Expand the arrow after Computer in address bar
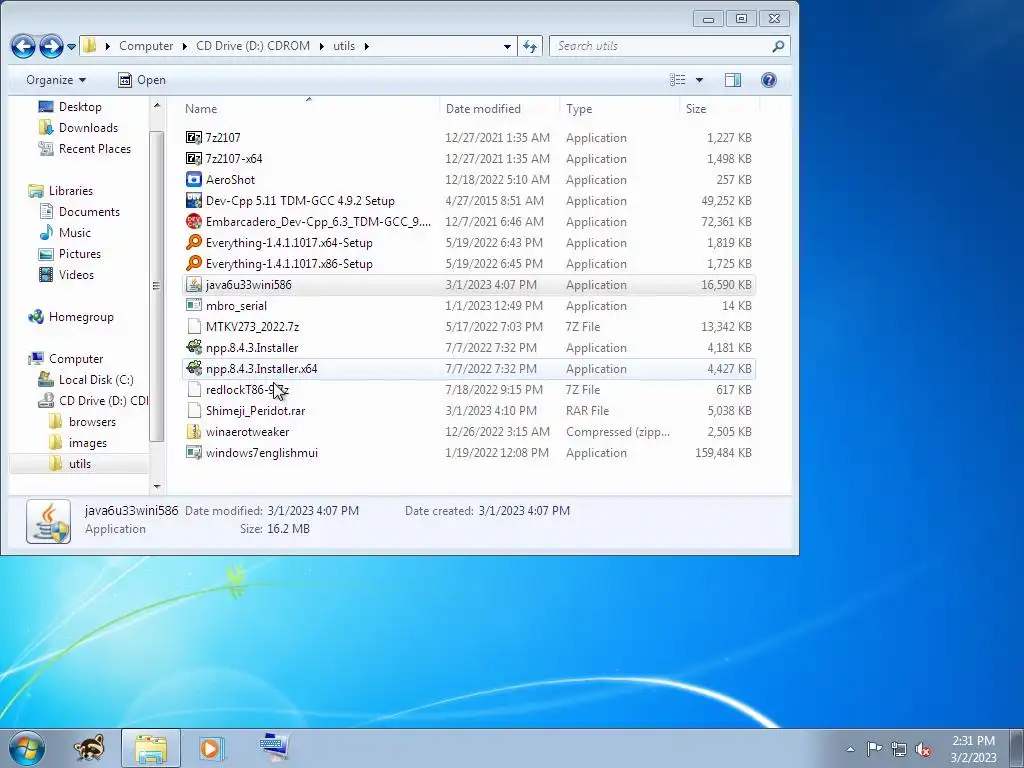1024x768 pixels. (185, 46)
